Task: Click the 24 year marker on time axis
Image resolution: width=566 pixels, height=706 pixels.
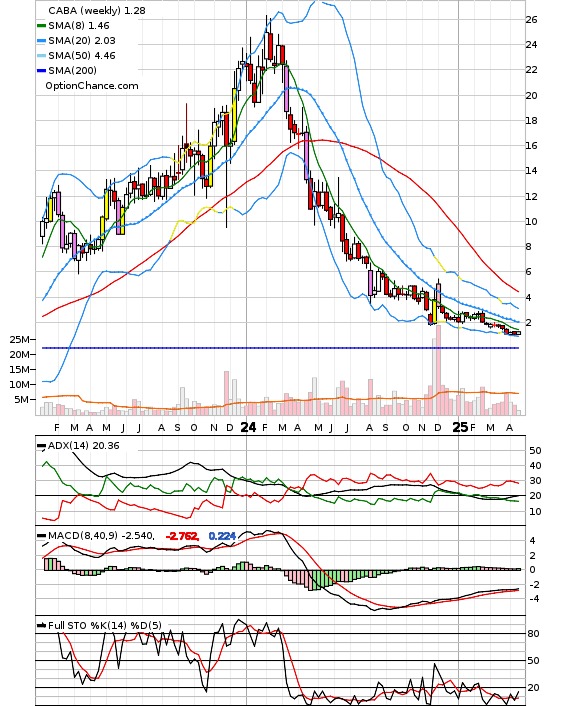Action: tap(248, 427)
